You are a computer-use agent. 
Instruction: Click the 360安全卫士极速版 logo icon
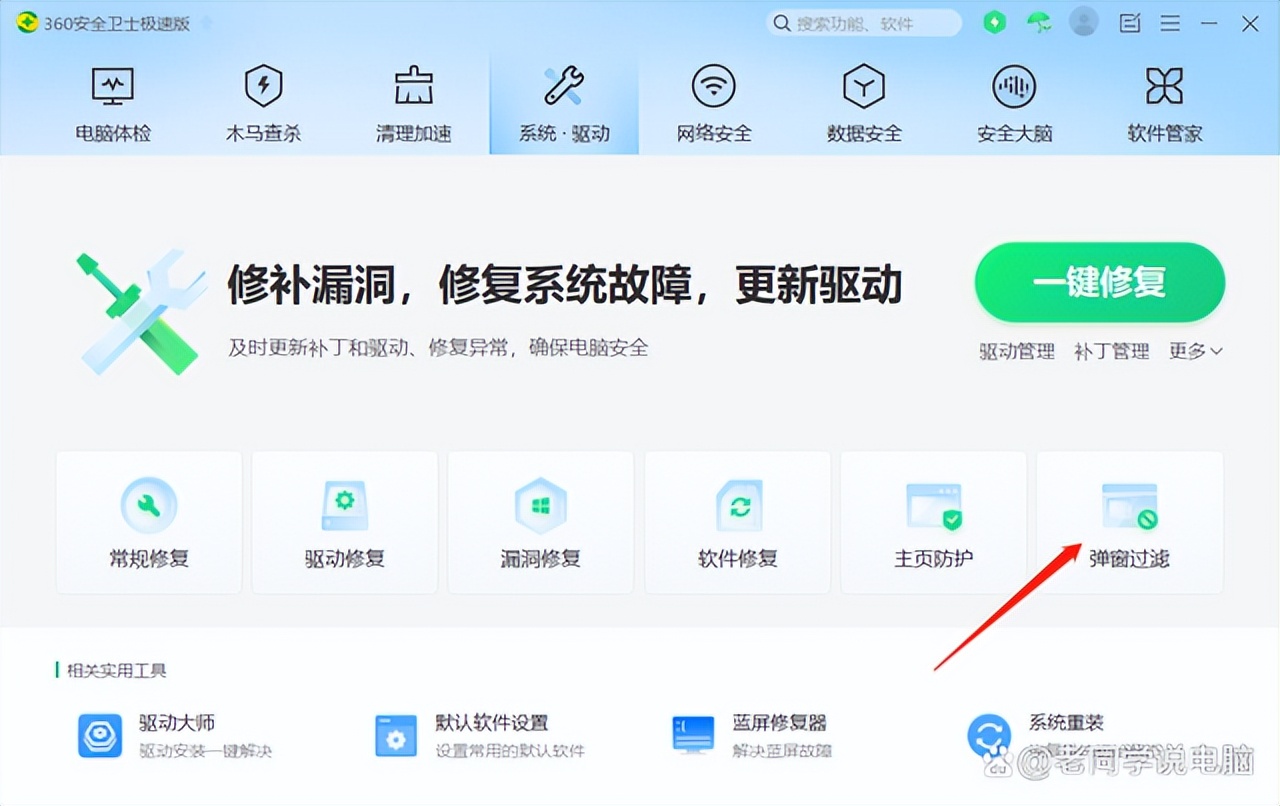click(x=28, y=22)
